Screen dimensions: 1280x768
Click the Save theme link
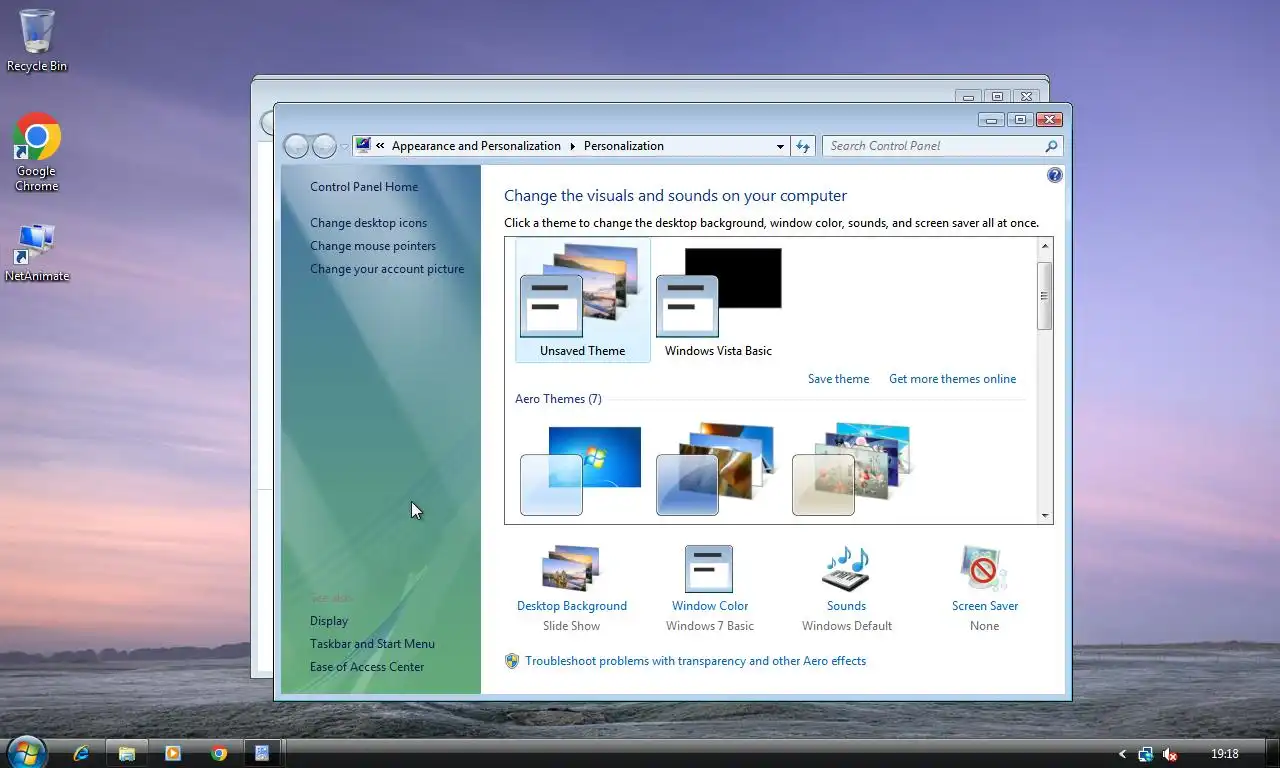click(838, 379)
